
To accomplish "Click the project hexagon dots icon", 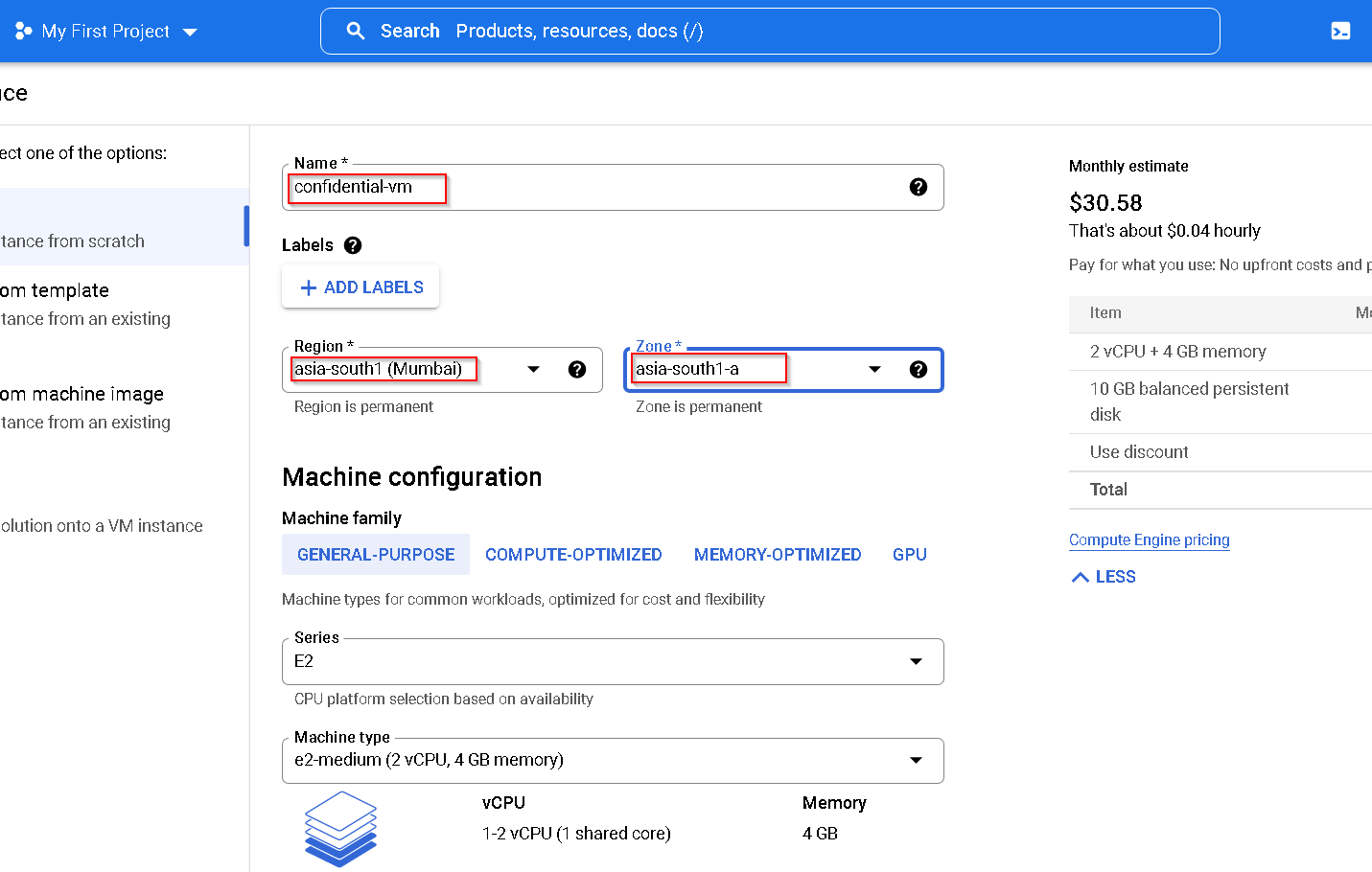I will 23,31.
